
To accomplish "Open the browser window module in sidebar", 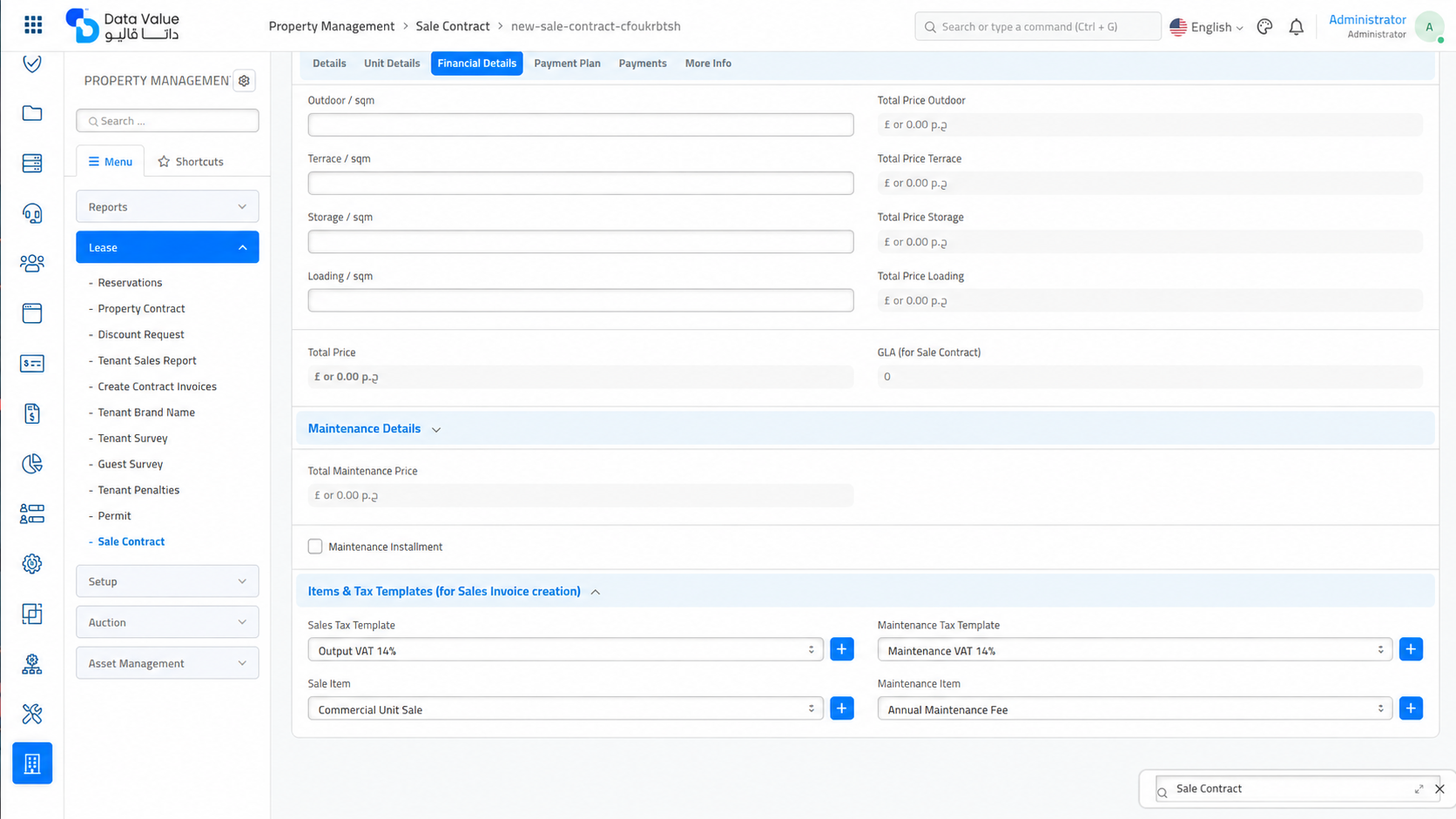I will coord(32,313).
